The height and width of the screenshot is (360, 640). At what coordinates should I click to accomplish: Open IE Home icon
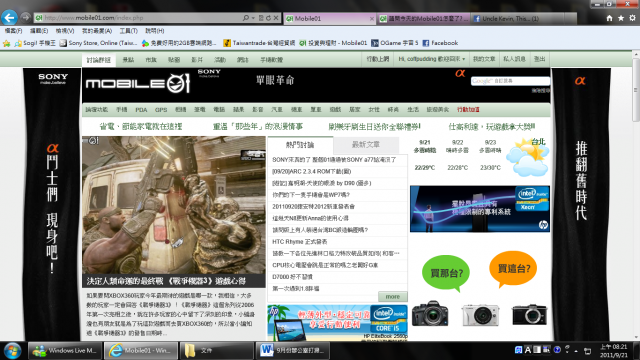tap(609, 18)
